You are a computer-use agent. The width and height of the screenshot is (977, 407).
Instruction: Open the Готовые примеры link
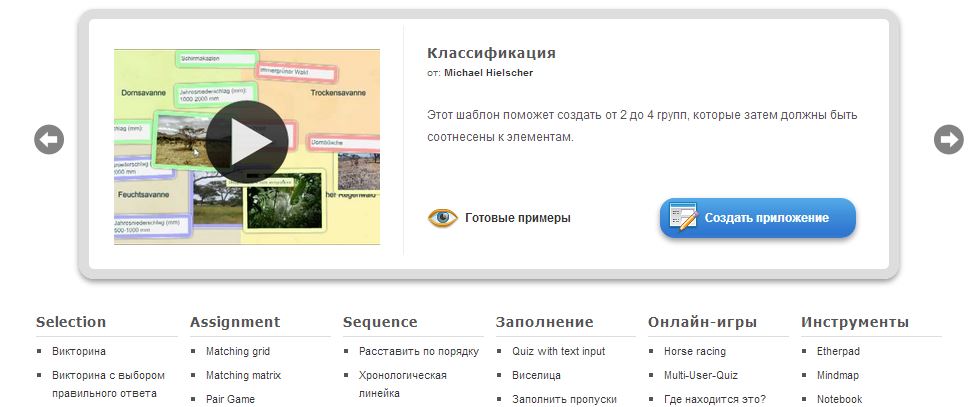[518, 218]
